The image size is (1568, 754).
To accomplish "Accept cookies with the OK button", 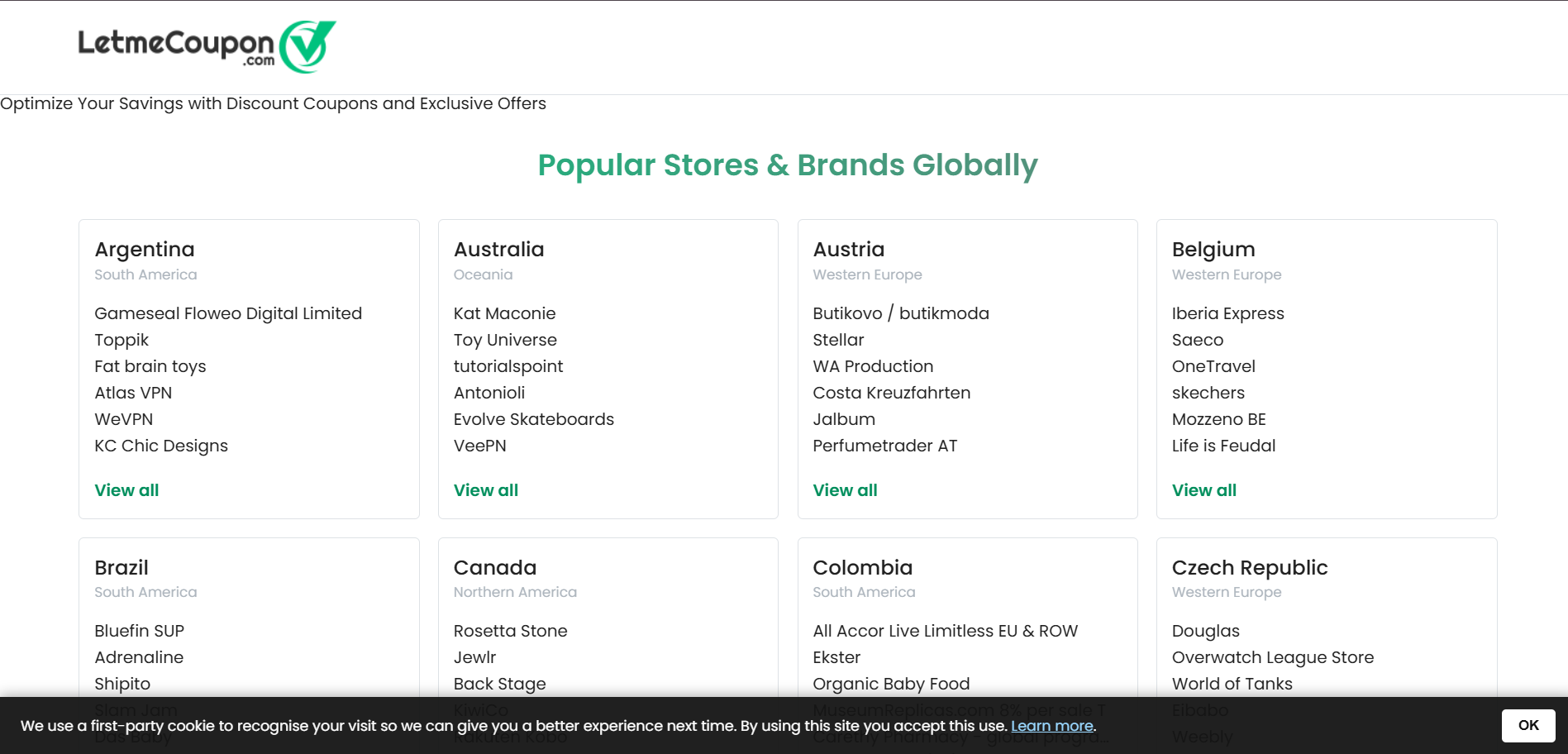I will 1528,725.
